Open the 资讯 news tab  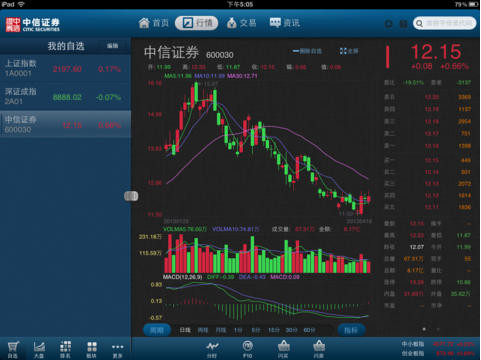pyautogui.click(x=285, y=23)
